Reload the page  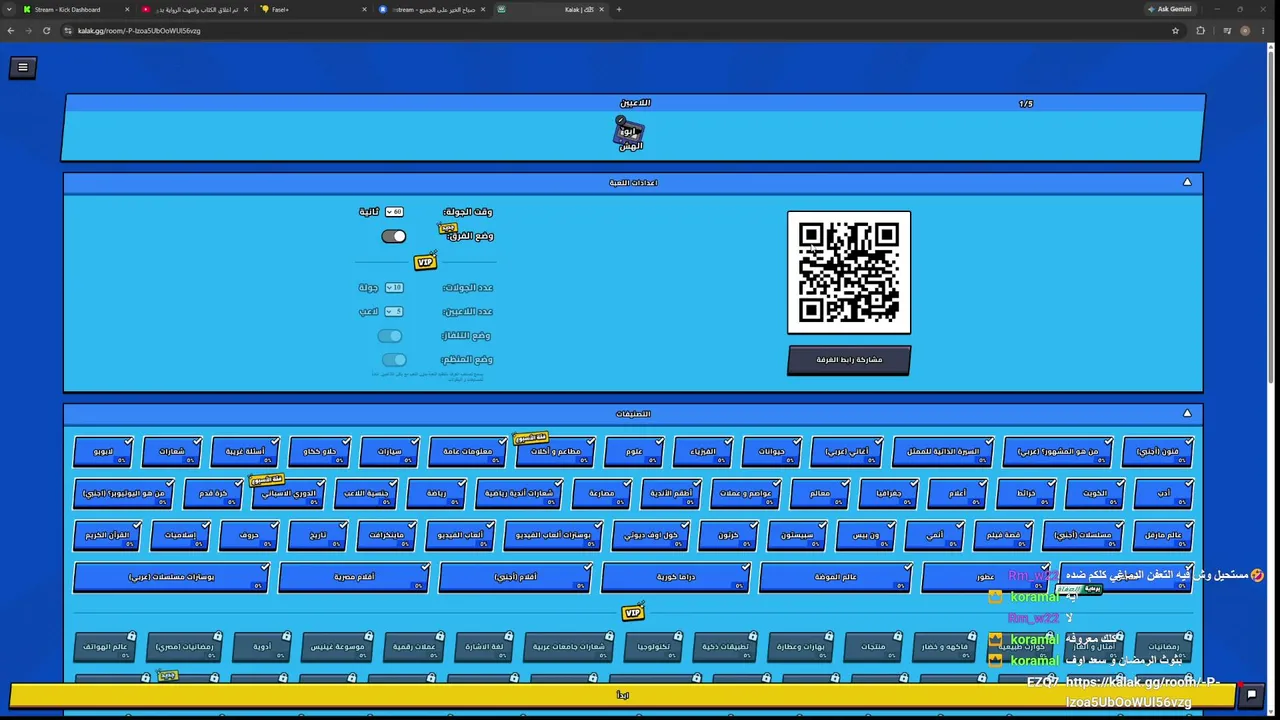coord(46,31)
